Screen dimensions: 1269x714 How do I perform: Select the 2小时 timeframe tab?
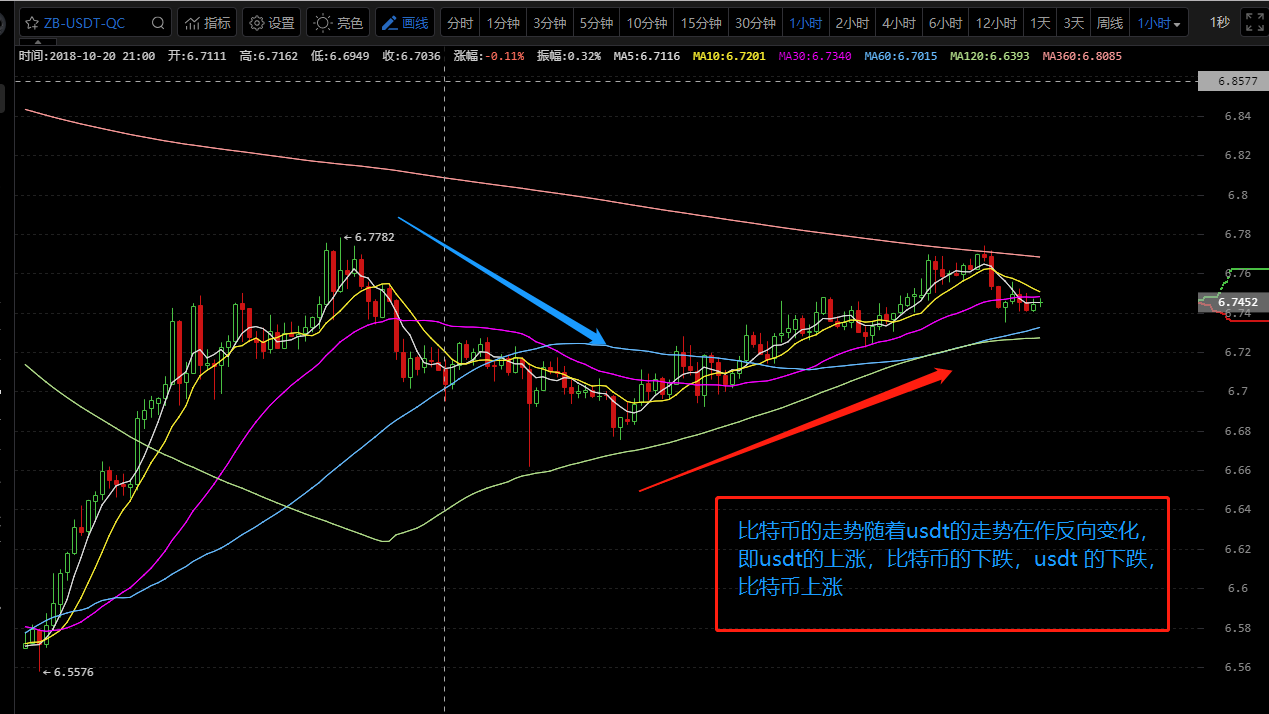click(x=851, y=23)
